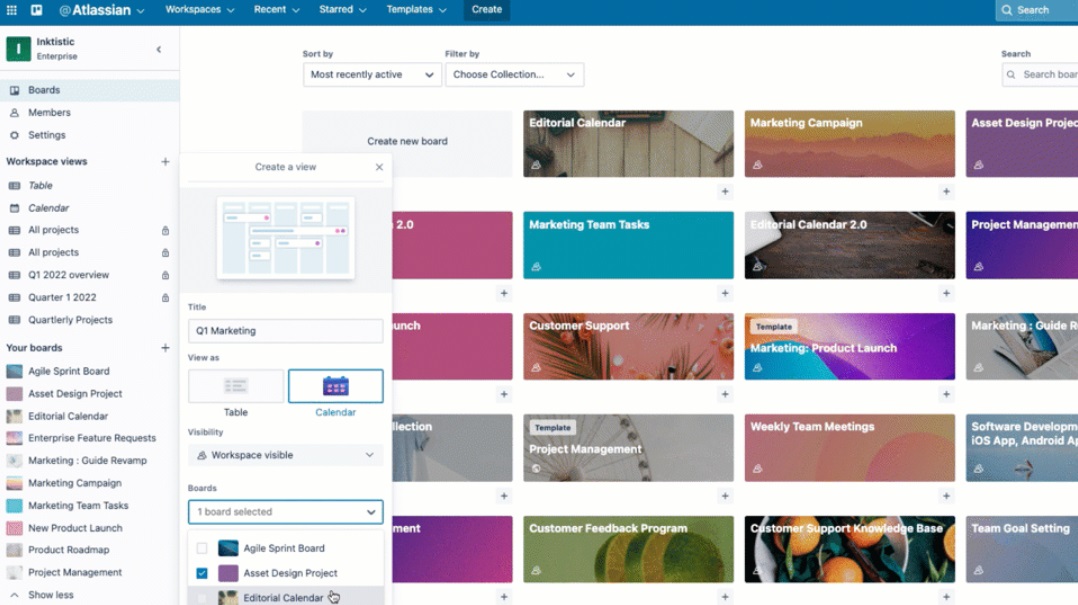The image size is (1078, 605).
Task: Open the Atlassian dropdown in header
Action: (x=102, y=10)
